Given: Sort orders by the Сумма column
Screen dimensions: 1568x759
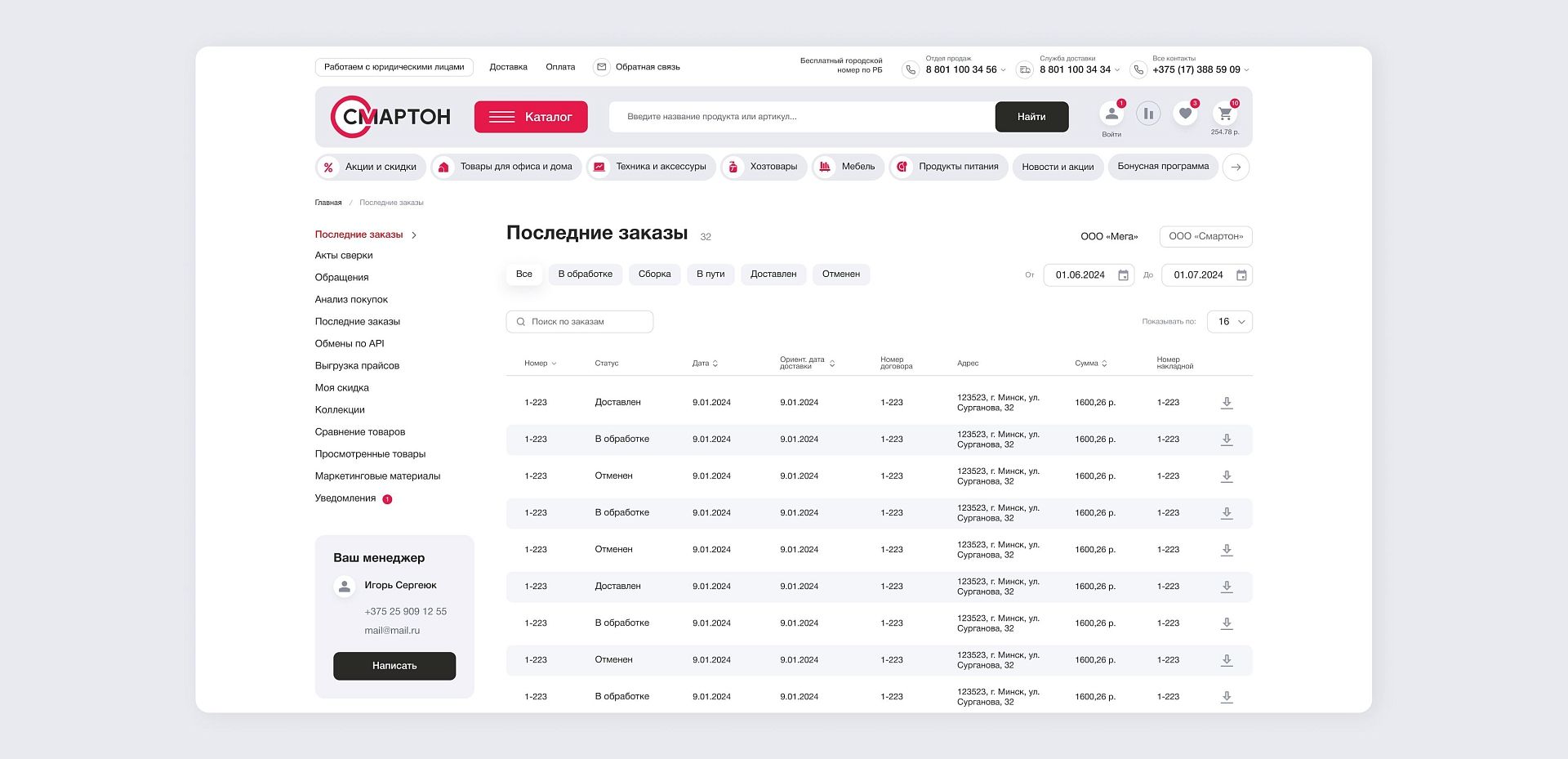Looking at the screenshot, I should coord(1091,364).
